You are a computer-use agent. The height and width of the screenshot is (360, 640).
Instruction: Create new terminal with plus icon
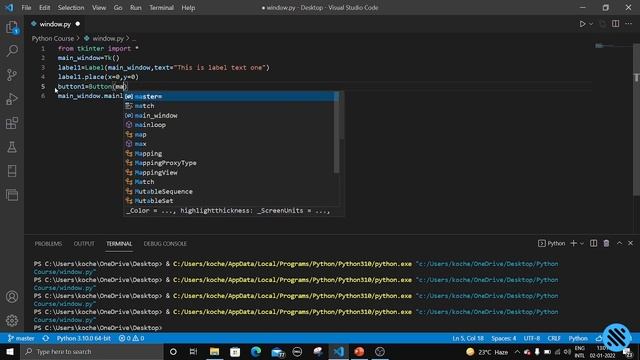coord(573,243)
